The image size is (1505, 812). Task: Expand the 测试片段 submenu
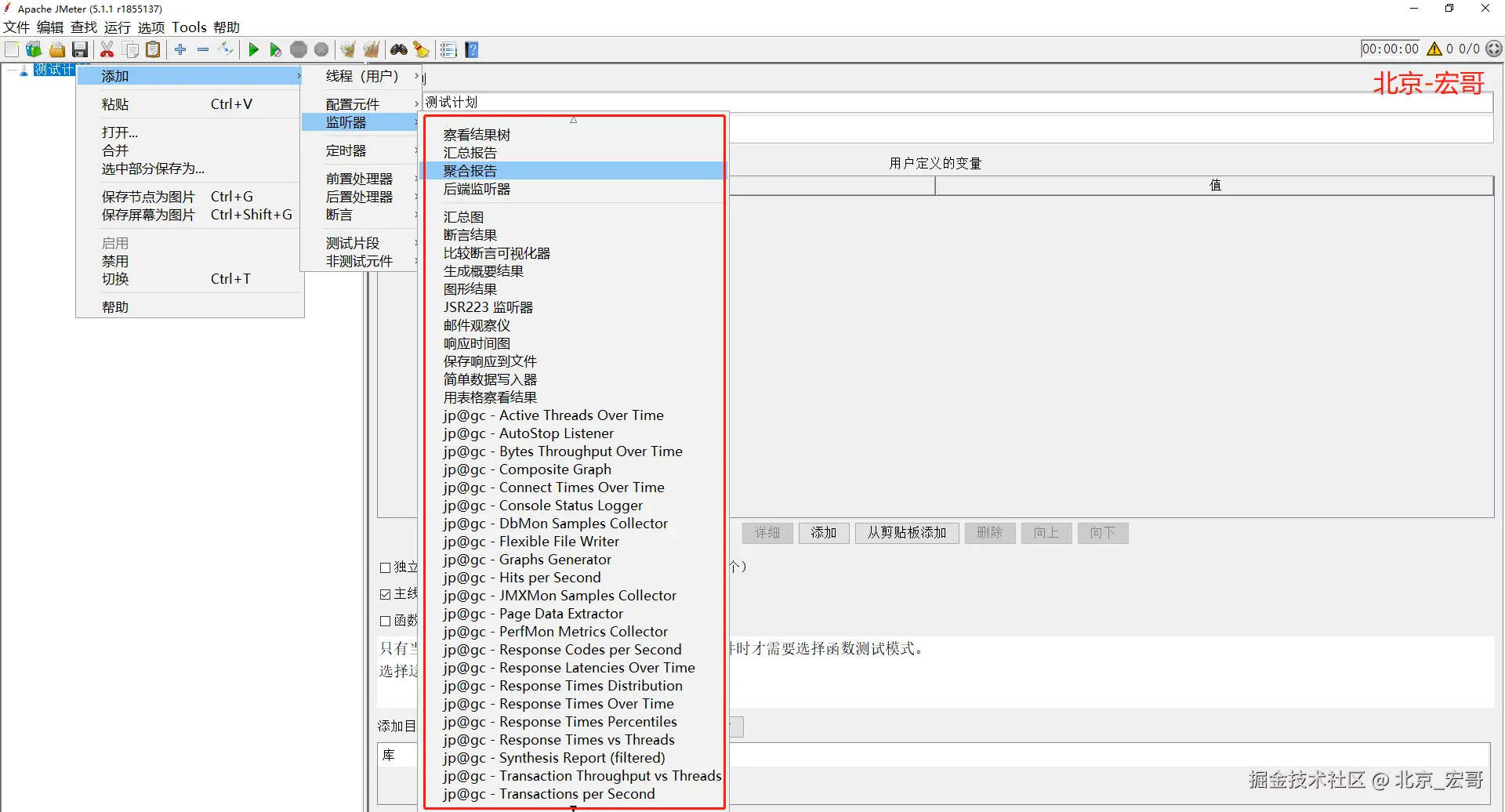click(x=361, y=243)
